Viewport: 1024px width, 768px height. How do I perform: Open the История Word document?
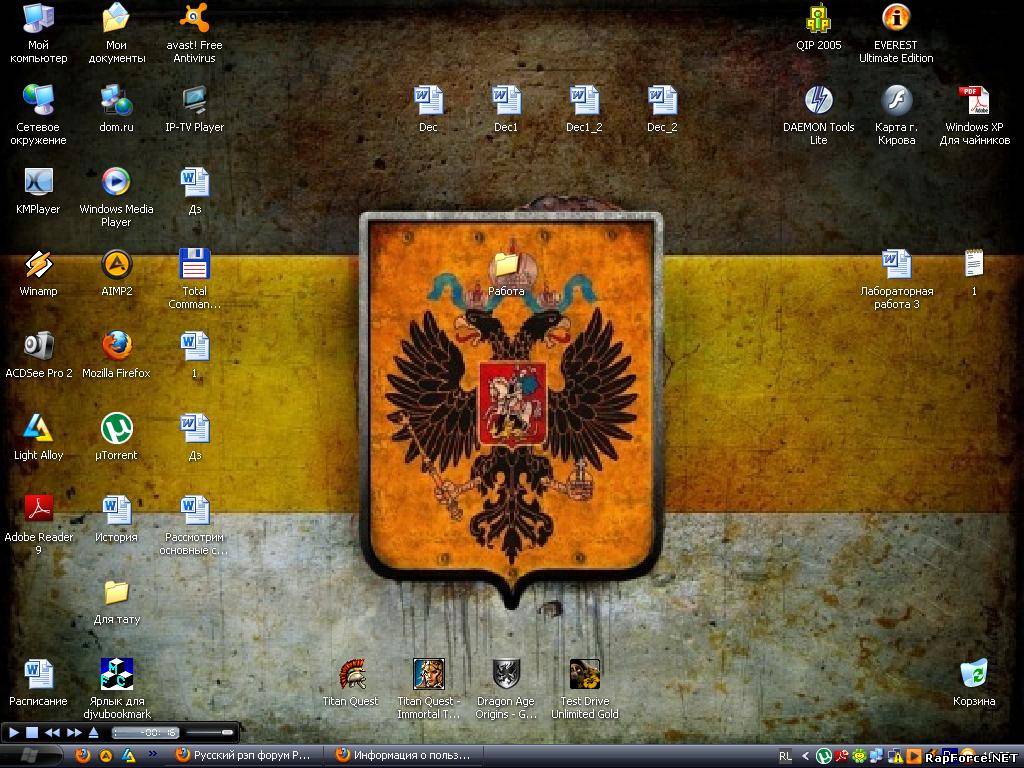(116, 520)
